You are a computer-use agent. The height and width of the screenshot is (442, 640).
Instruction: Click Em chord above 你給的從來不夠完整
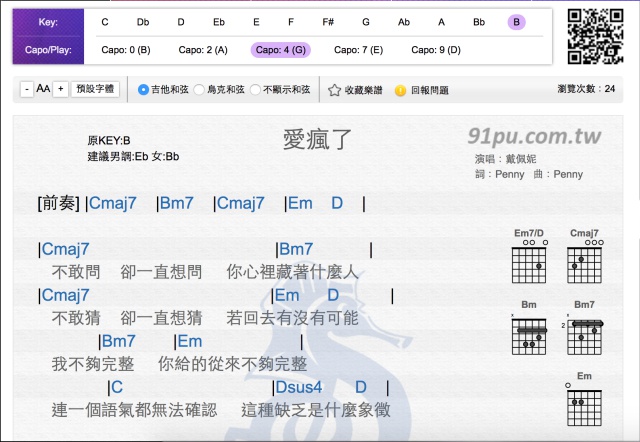coord(190,341)
